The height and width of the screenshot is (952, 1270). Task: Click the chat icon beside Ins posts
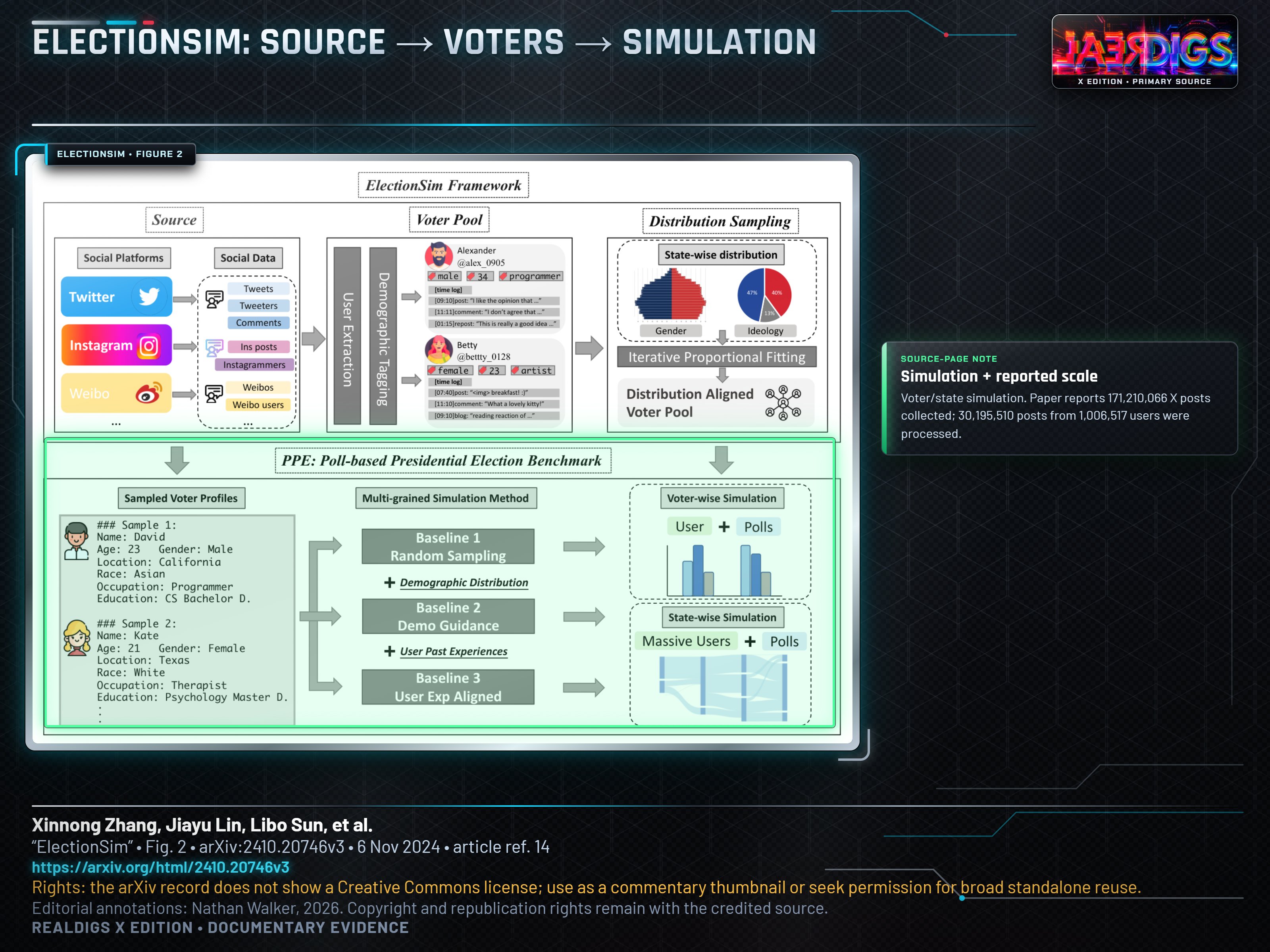214,348
